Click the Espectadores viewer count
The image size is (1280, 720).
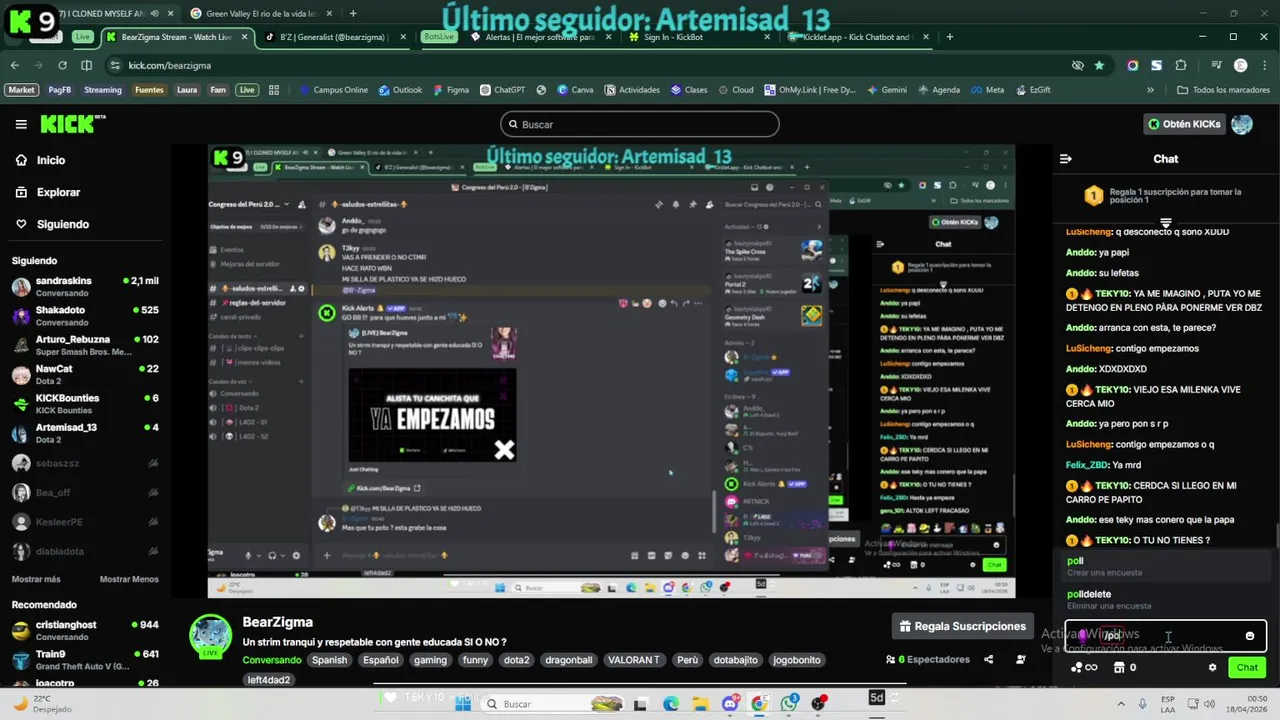[928, 659]
